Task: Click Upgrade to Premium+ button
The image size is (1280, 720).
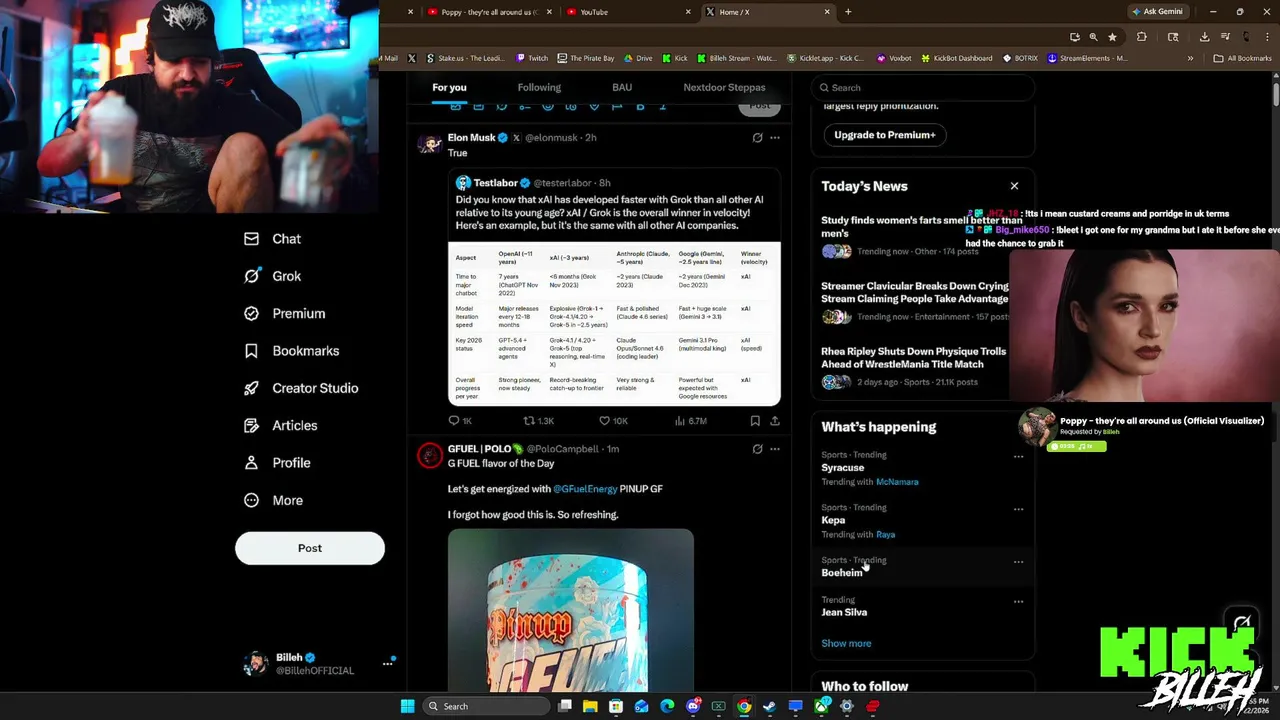Action: point(885,135)
